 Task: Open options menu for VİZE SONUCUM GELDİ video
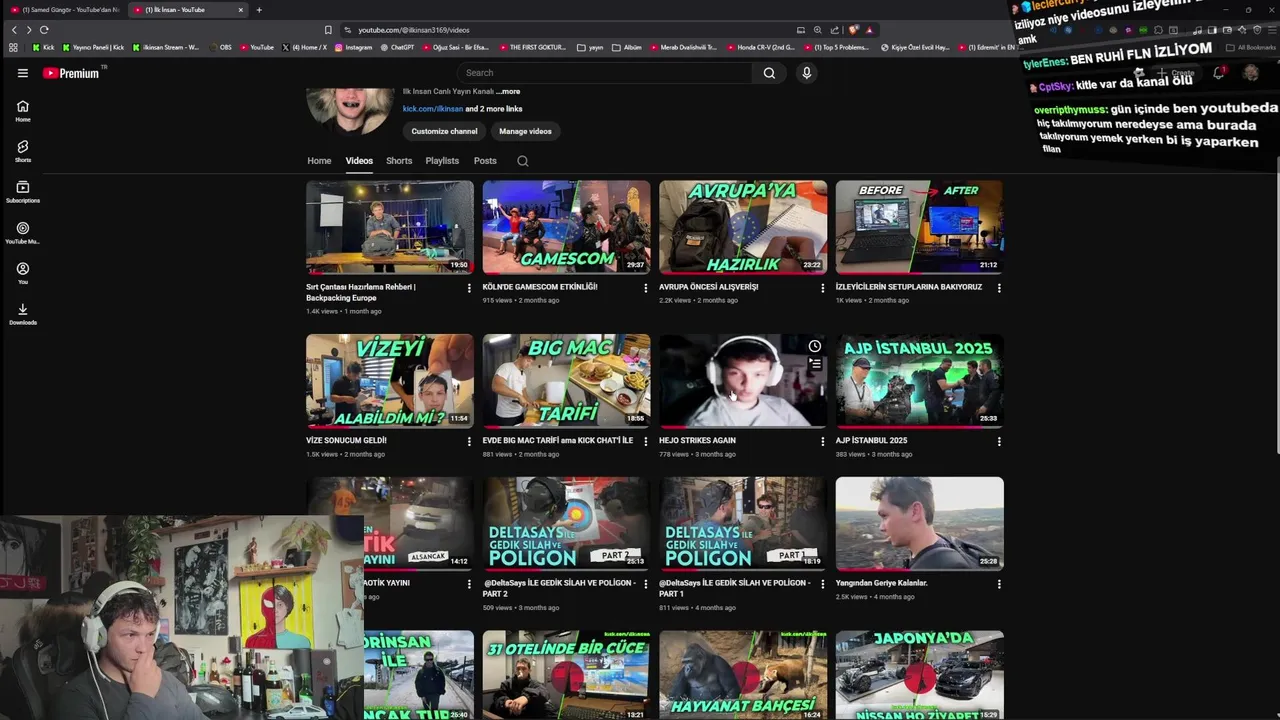(469, 441)
